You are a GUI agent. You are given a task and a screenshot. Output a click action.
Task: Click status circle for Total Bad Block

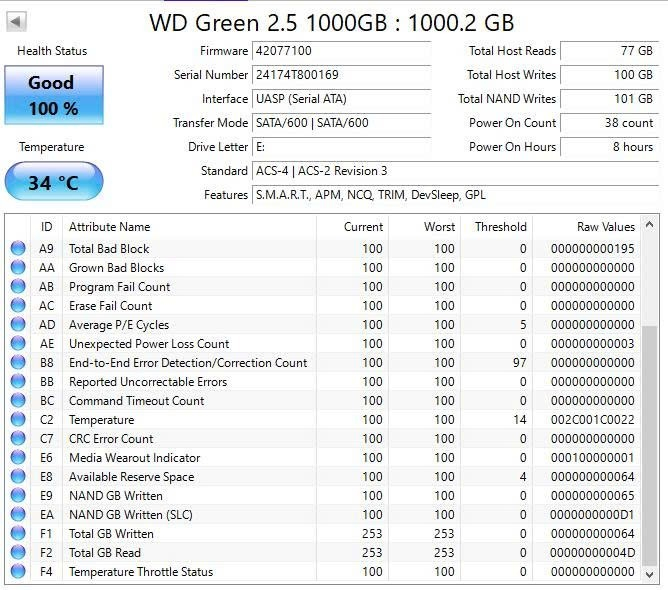pos(18,248)
